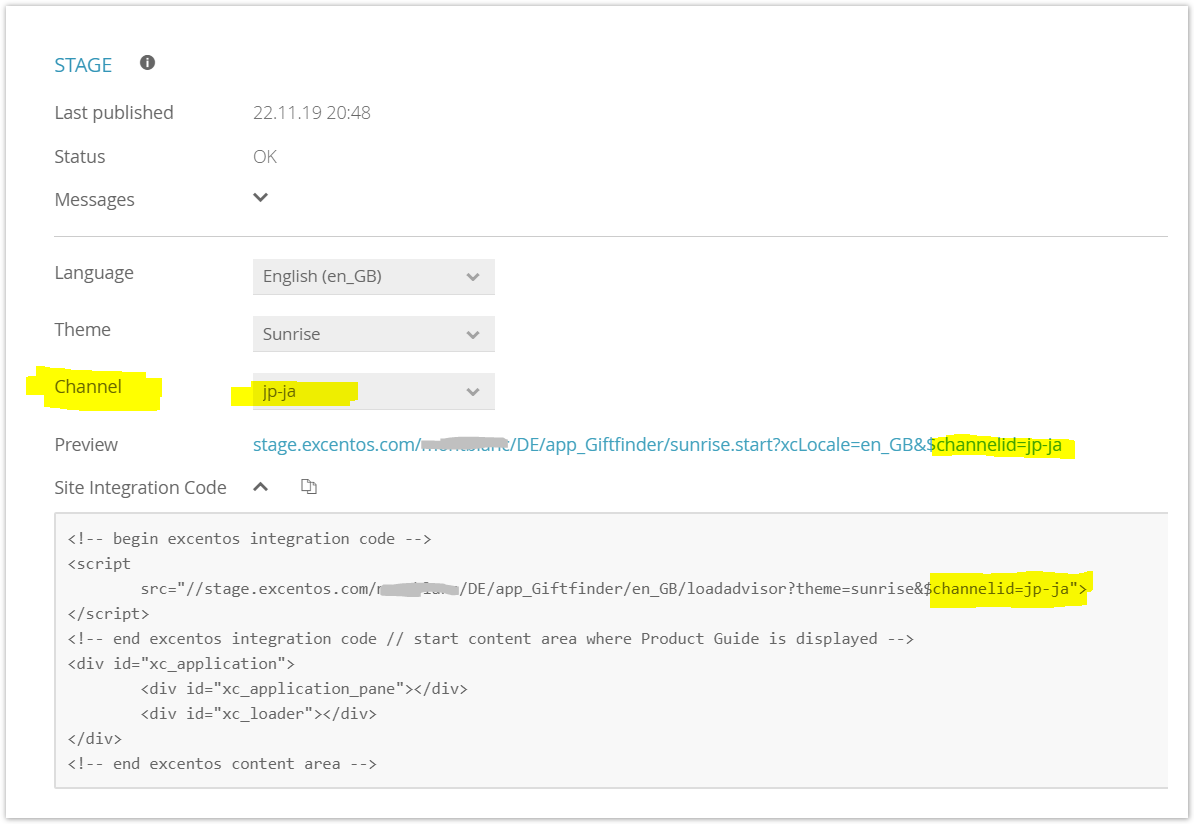Click the Status value OK
The image size is (1194, 824).
(x=265, y=157)
